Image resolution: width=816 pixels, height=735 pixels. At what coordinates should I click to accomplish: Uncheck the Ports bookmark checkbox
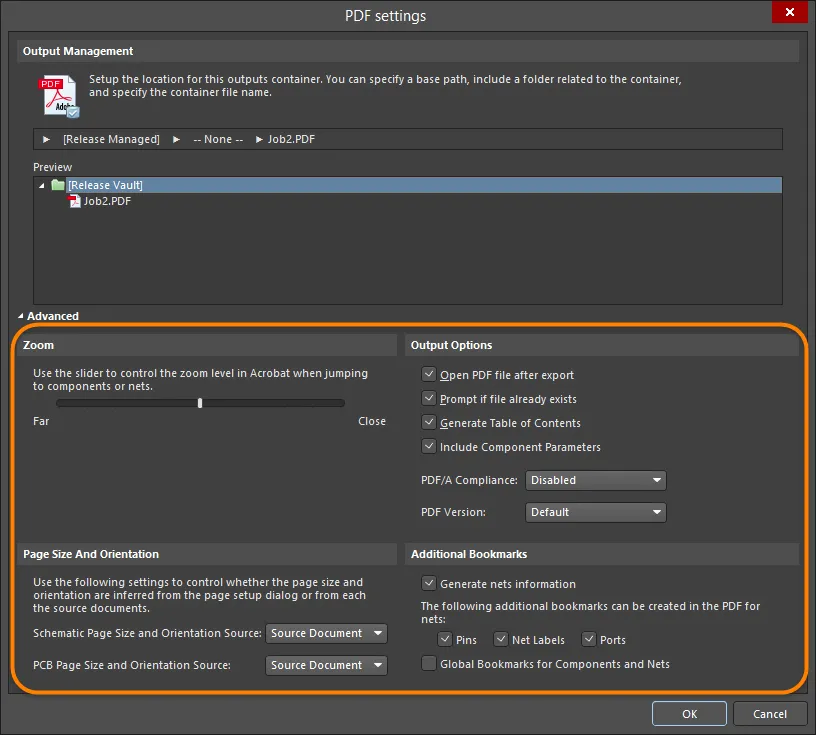[589, 639]
